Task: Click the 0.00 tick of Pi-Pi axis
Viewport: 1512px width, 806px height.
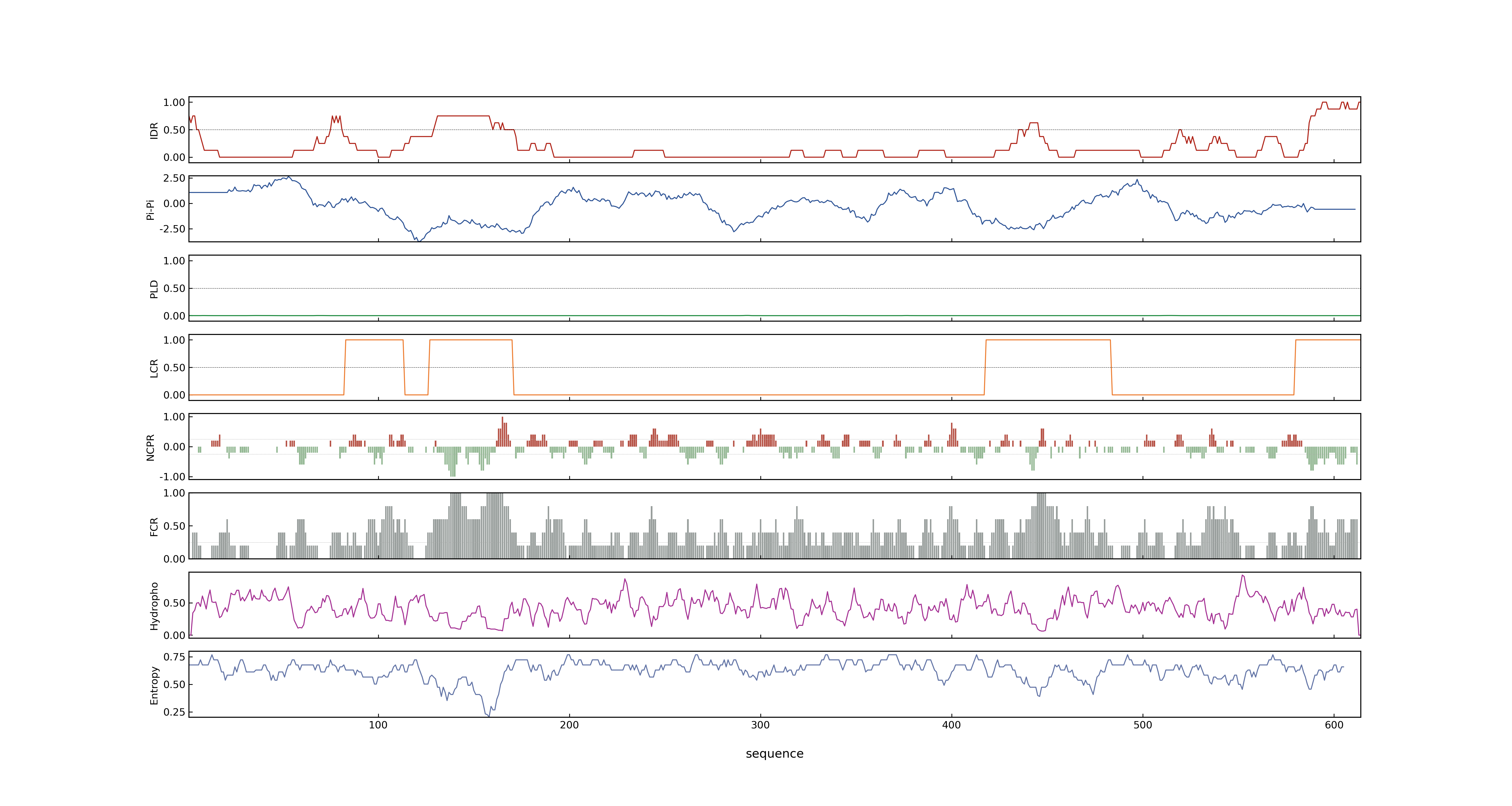Action: click(x=174, y=204)
